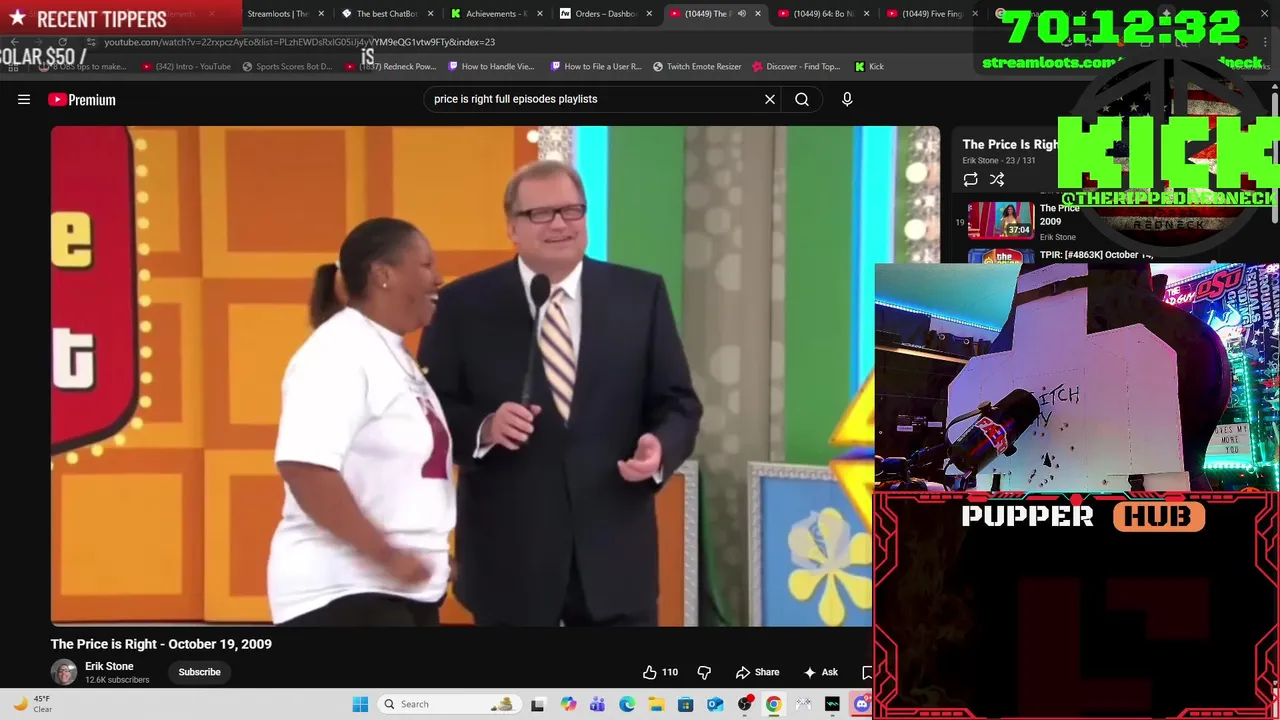
Task: Click the 110 like count
Action: (670, 672)
